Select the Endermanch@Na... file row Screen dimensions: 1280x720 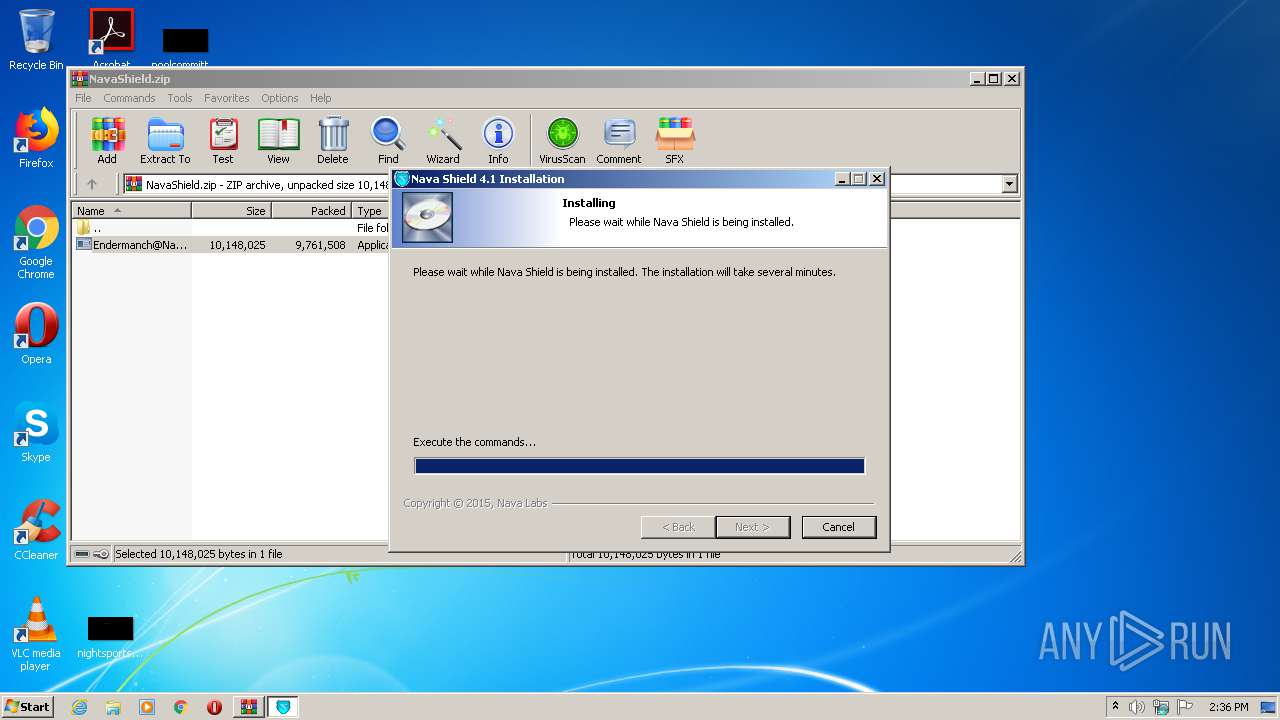tap(232, 244)
